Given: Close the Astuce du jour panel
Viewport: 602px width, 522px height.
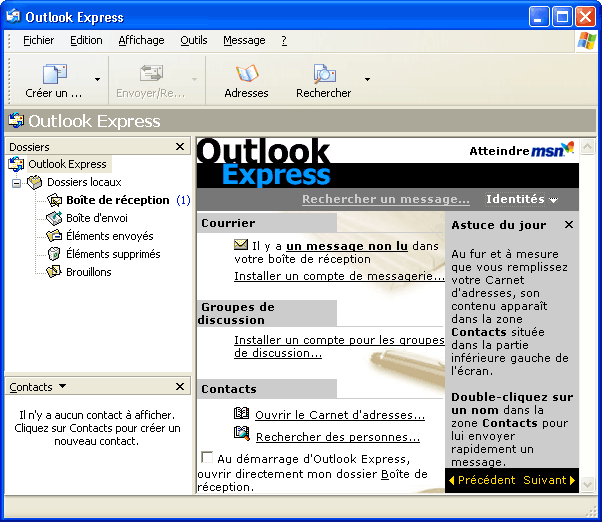Looking at the screenshot, I should (x=569, y=225).
